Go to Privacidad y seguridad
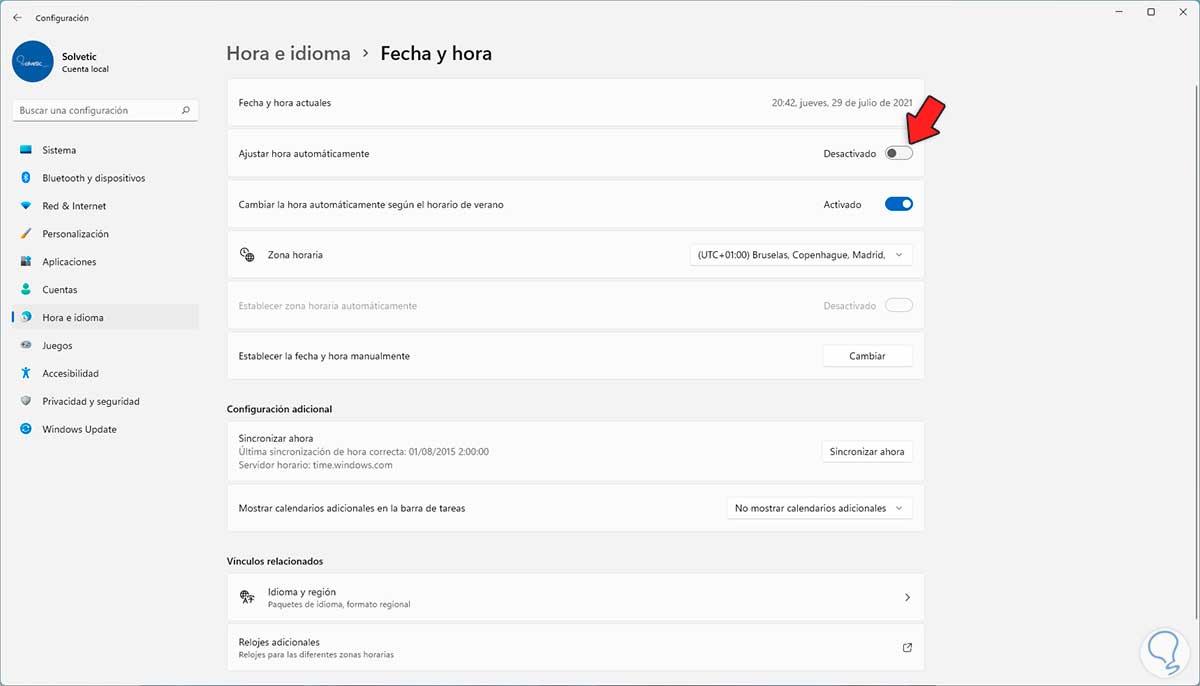This screenshot has width=1200, height=686. pyautogui.click(x=105, y=402)
